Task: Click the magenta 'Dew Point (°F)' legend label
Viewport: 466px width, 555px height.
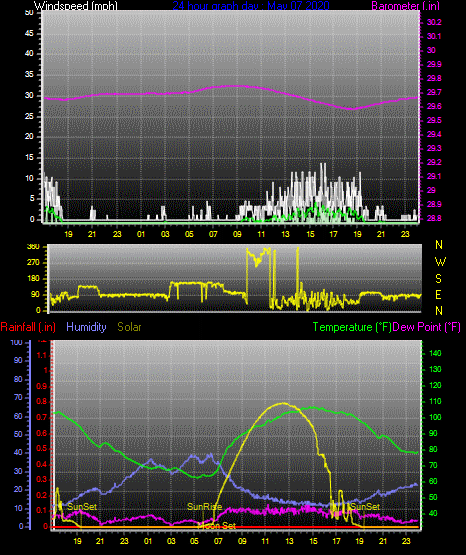Action: (x=427, y=327)
